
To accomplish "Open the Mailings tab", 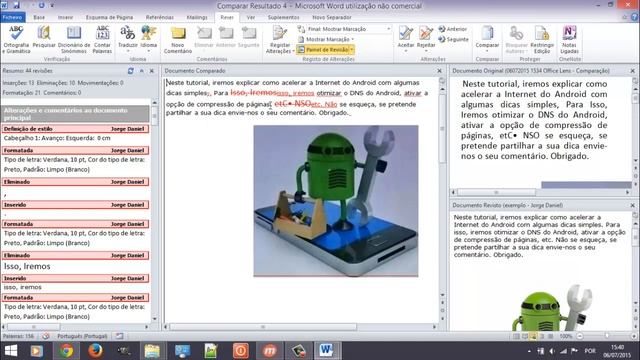I will click(197, 17).
